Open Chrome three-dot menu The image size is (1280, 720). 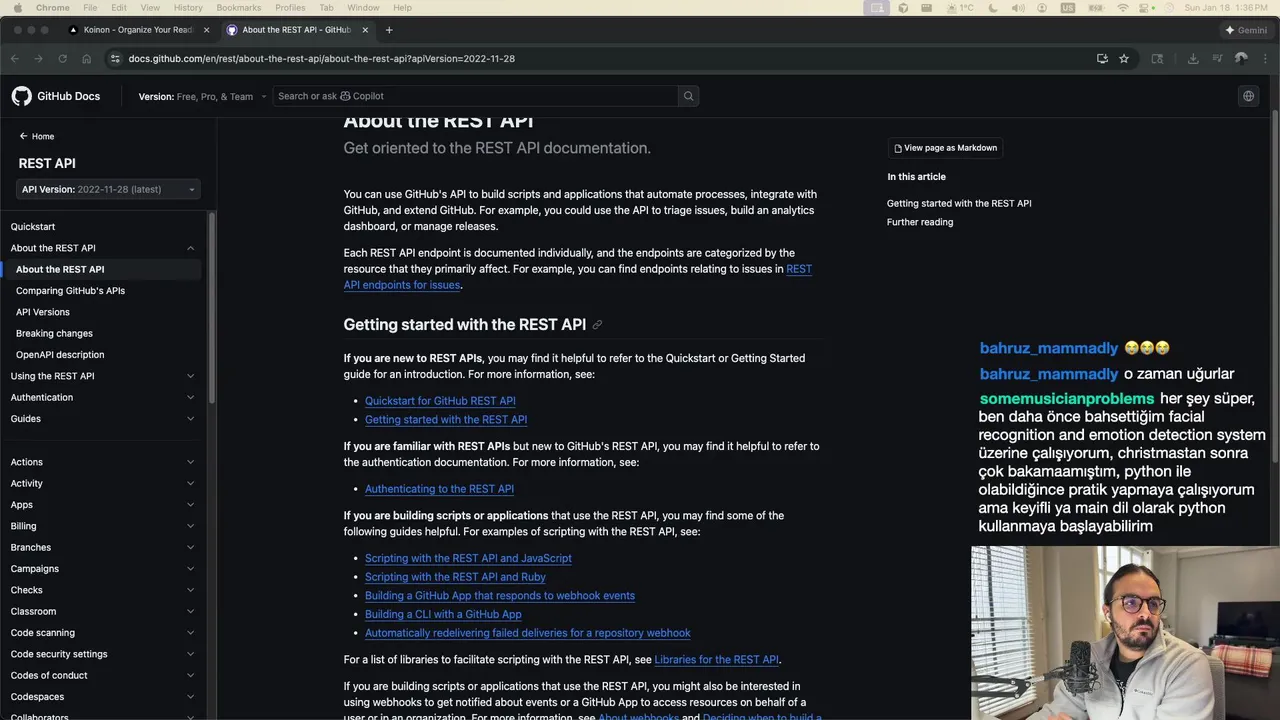tap(1265, 59)
